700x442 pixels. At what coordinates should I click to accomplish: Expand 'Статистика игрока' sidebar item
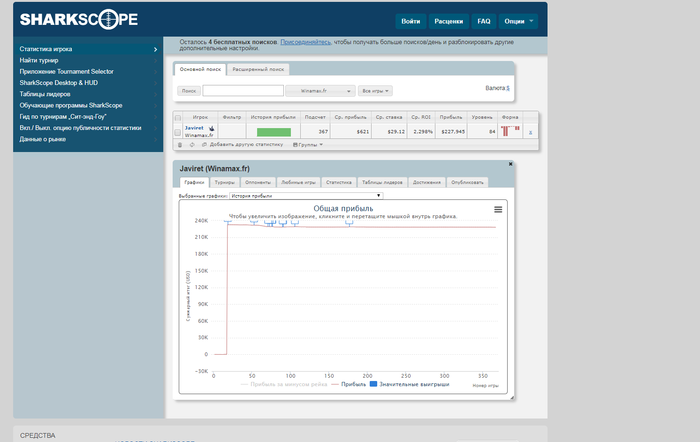point(88,49)
